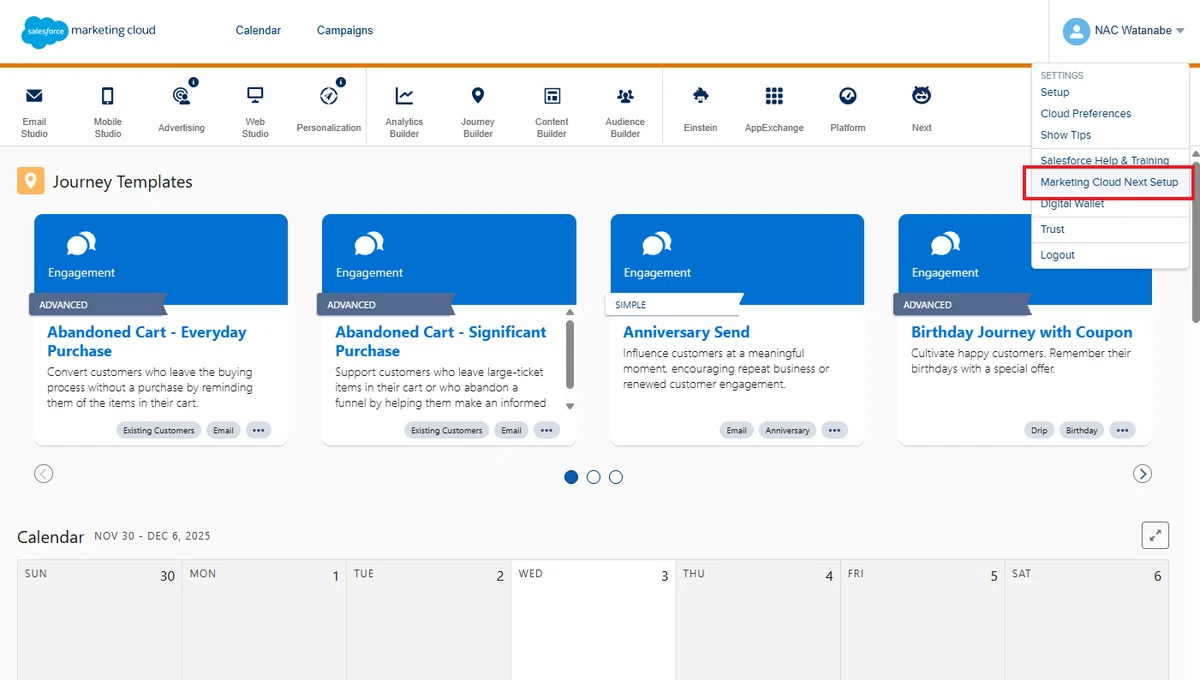The width and height of the screenshot is (1200, 680).
Task: Click Drip tag on Birthday Journey
Action: [1040, 430]
